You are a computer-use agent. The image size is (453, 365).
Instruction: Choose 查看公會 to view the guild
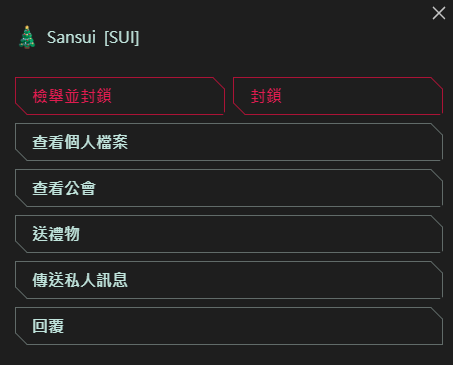tap(229, 188)
